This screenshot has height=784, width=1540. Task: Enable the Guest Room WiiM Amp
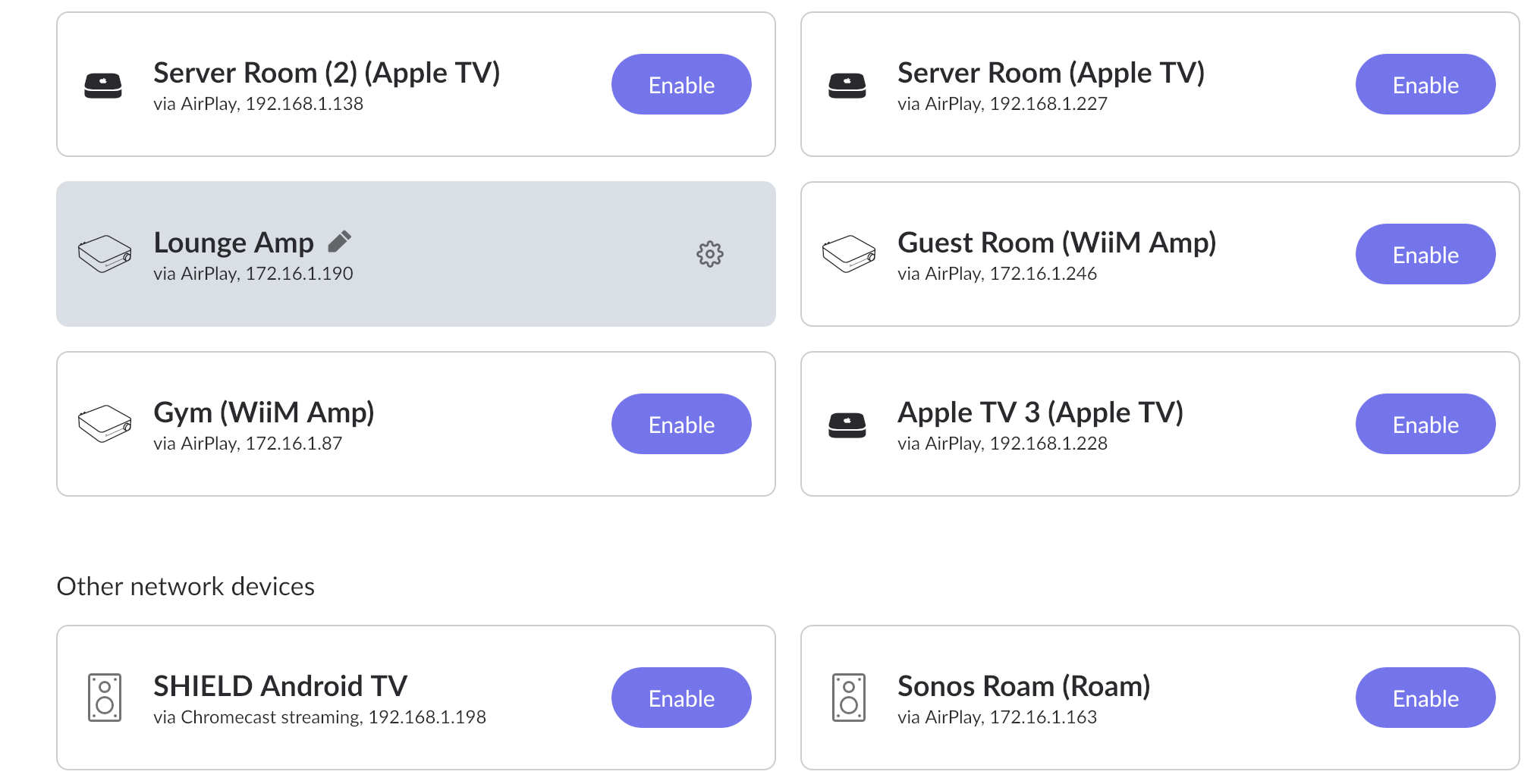1425,254
